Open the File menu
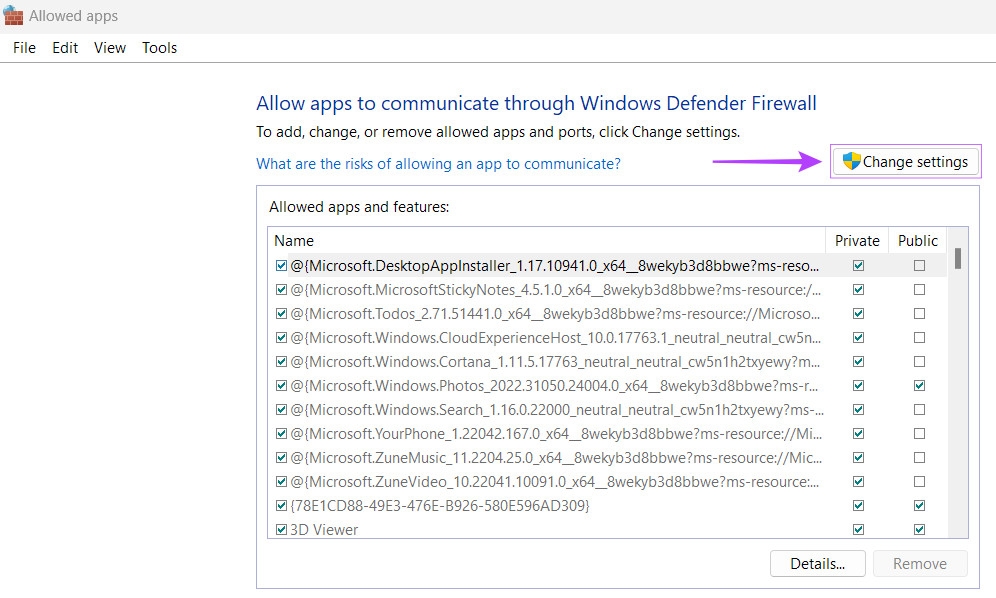The width and height of the screenshot is (996, 598). coord(24,48)
